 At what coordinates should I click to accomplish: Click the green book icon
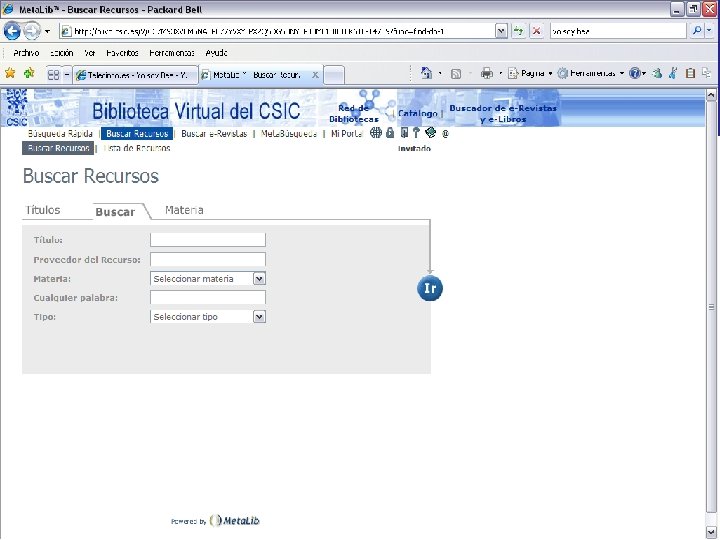pyautogui.click(x=430, y=133)
